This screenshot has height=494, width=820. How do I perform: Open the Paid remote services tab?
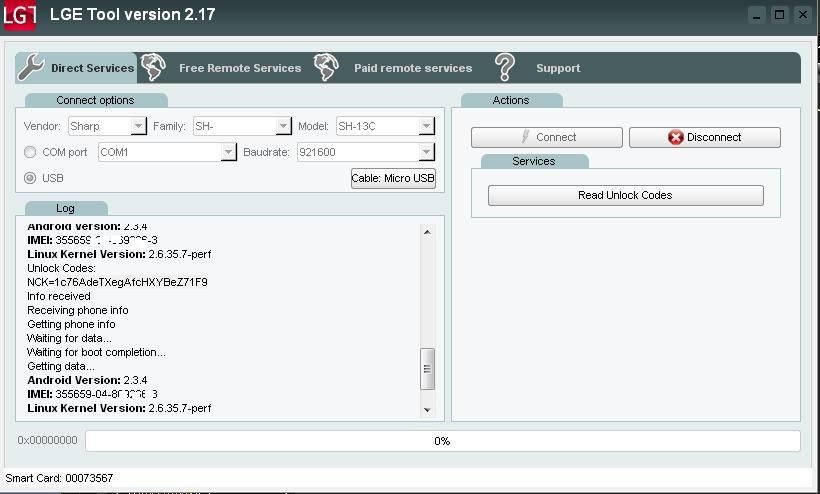point(413,68)
